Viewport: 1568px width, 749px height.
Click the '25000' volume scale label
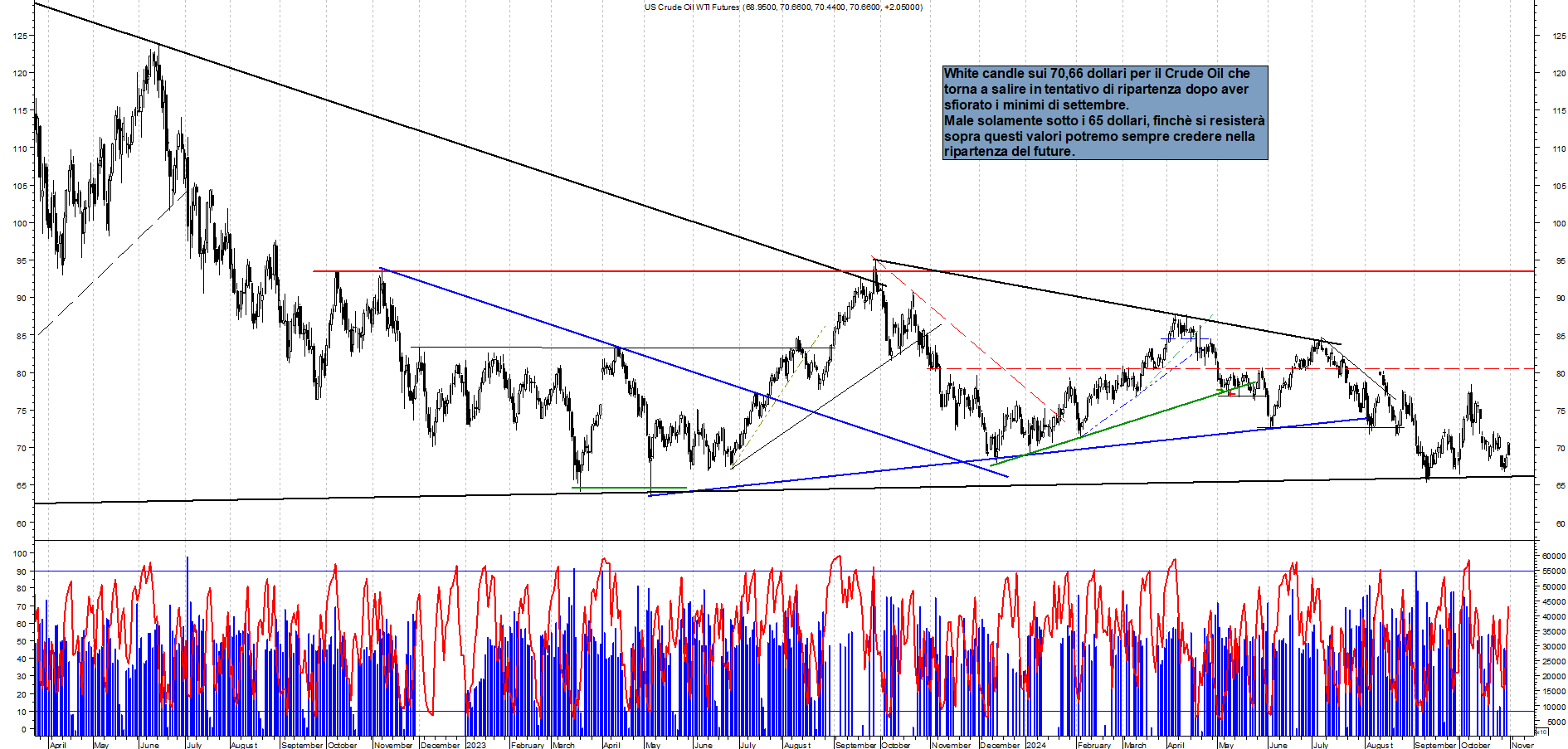pos(1554,661)
